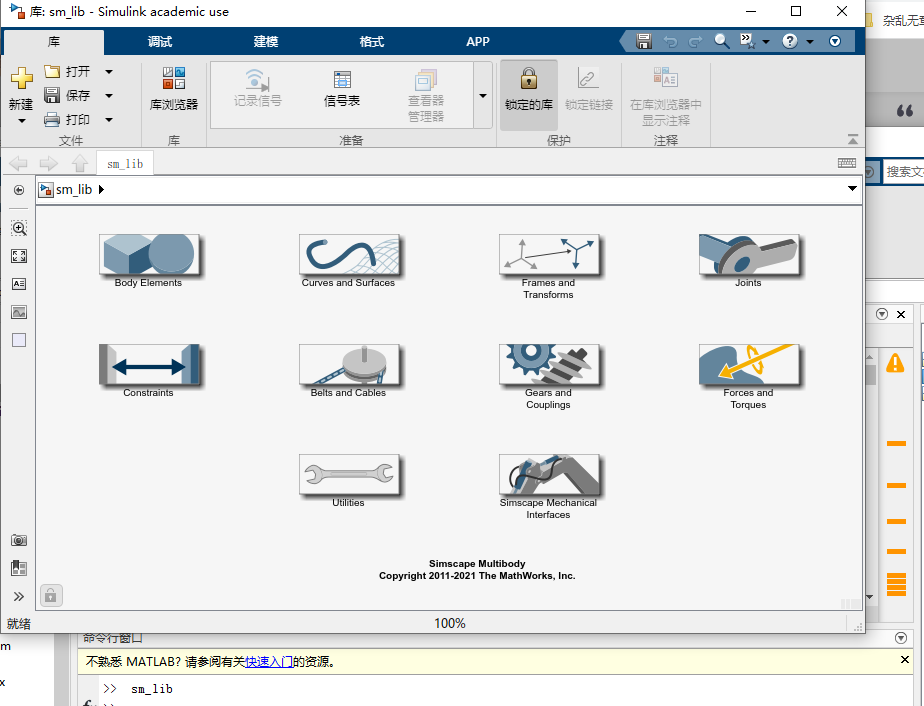Click the 打开 (Open) folder button
The height and width of the screenshot is (706, 924).
pos(67,71)
